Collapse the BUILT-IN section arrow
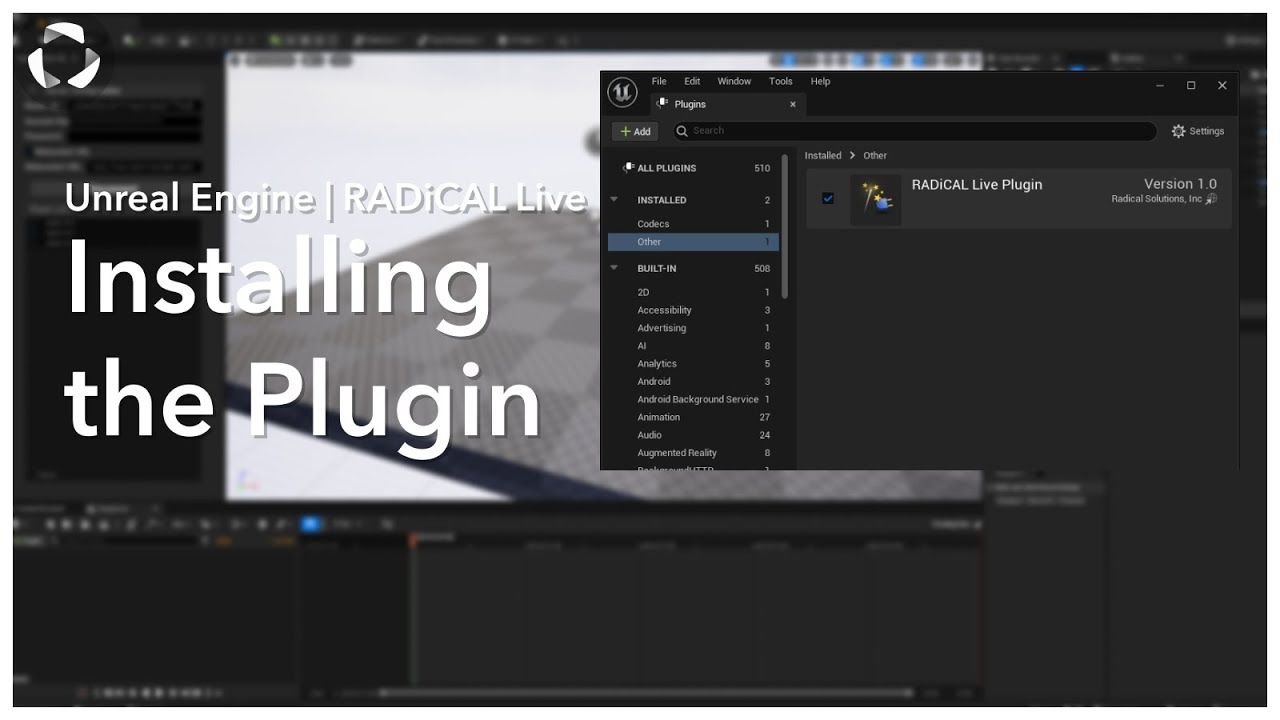1280x720 pixels. 615,268
